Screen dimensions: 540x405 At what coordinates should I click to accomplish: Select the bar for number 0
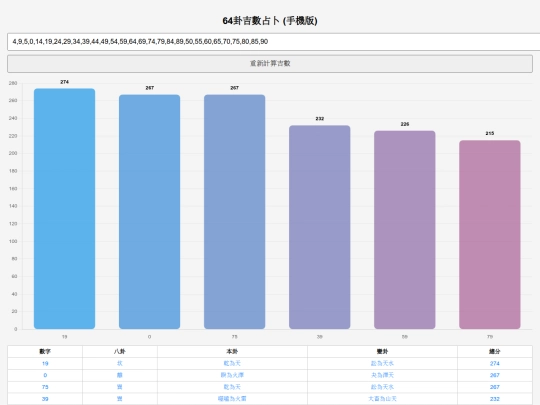(x=149, y=212)
